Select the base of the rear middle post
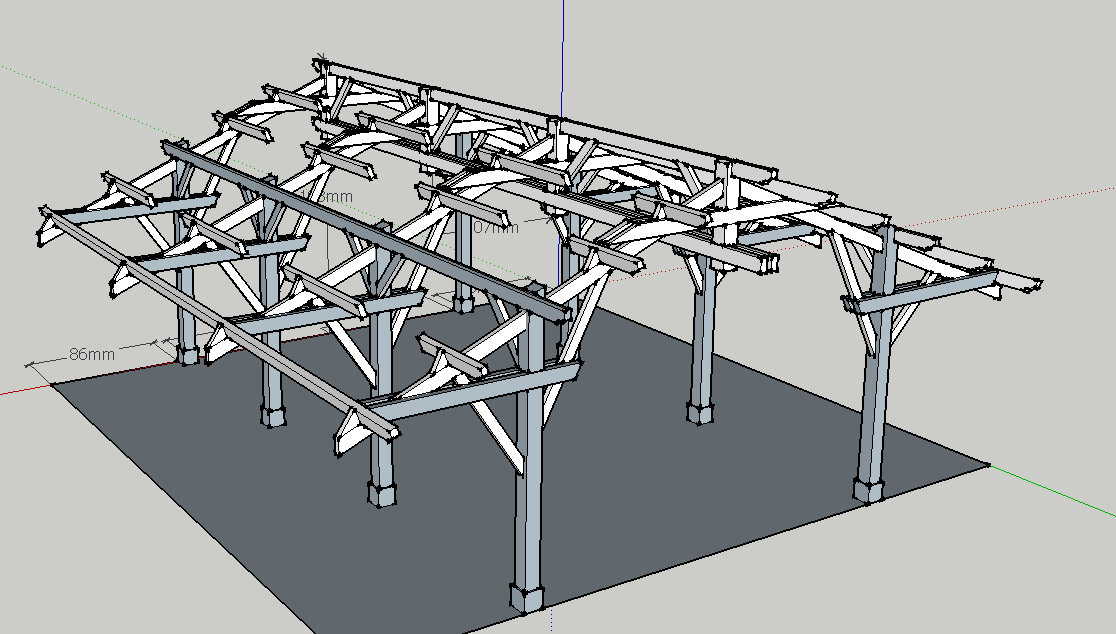This screenshot has width=1116, height=634. point(462,302)
